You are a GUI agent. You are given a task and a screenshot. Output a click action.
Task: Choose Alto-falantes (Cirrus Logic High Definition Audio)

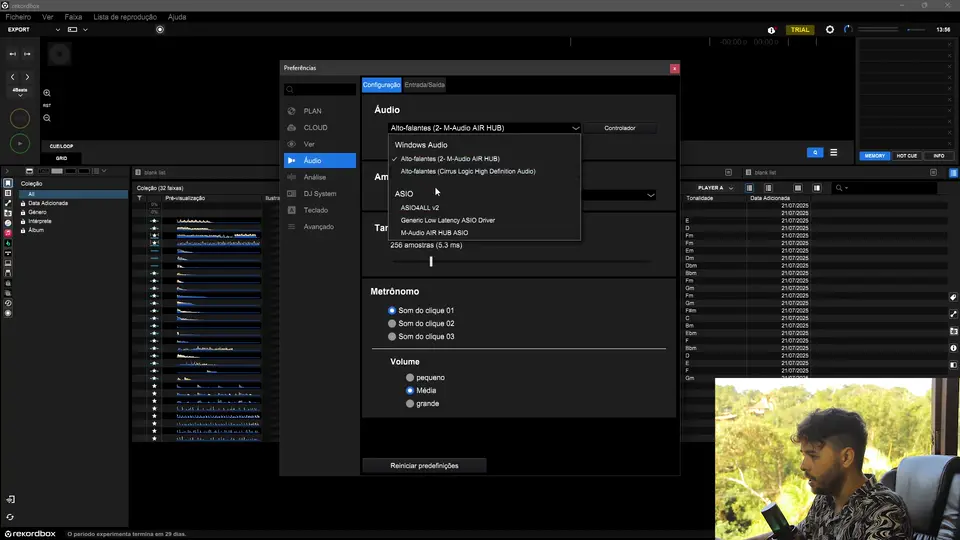coord(468,171)
